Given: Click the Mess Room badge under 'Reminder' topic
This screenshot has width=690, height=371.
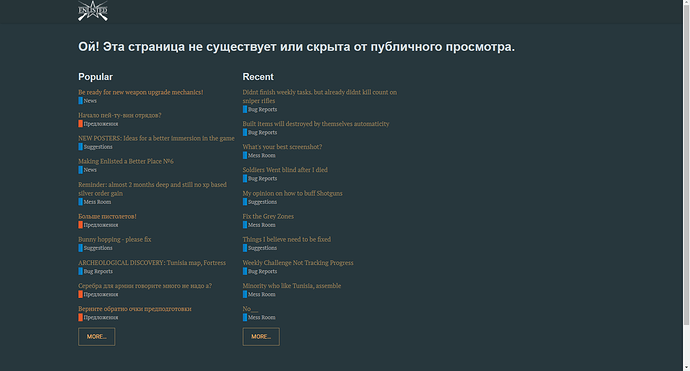Looking at the screenshot, I should [x=95, y=202].
